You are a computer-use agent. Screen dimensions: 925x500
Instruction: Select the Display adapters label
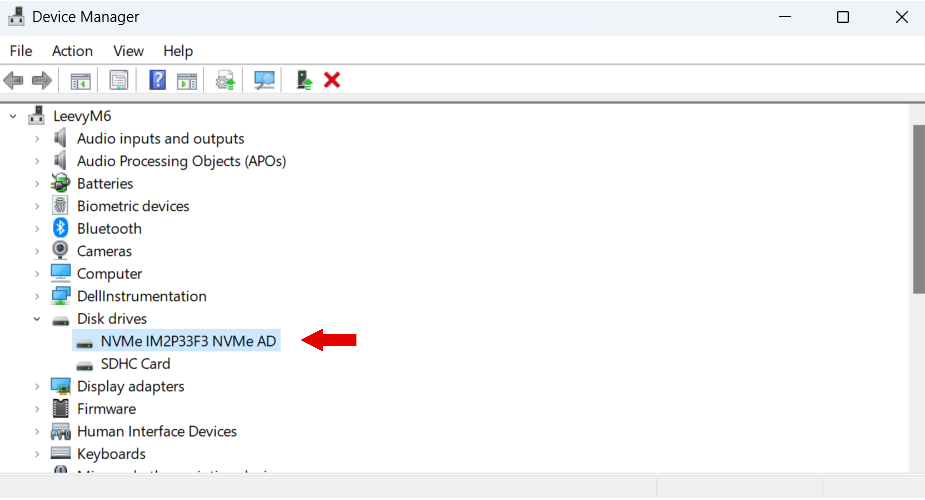click(130, 386)
